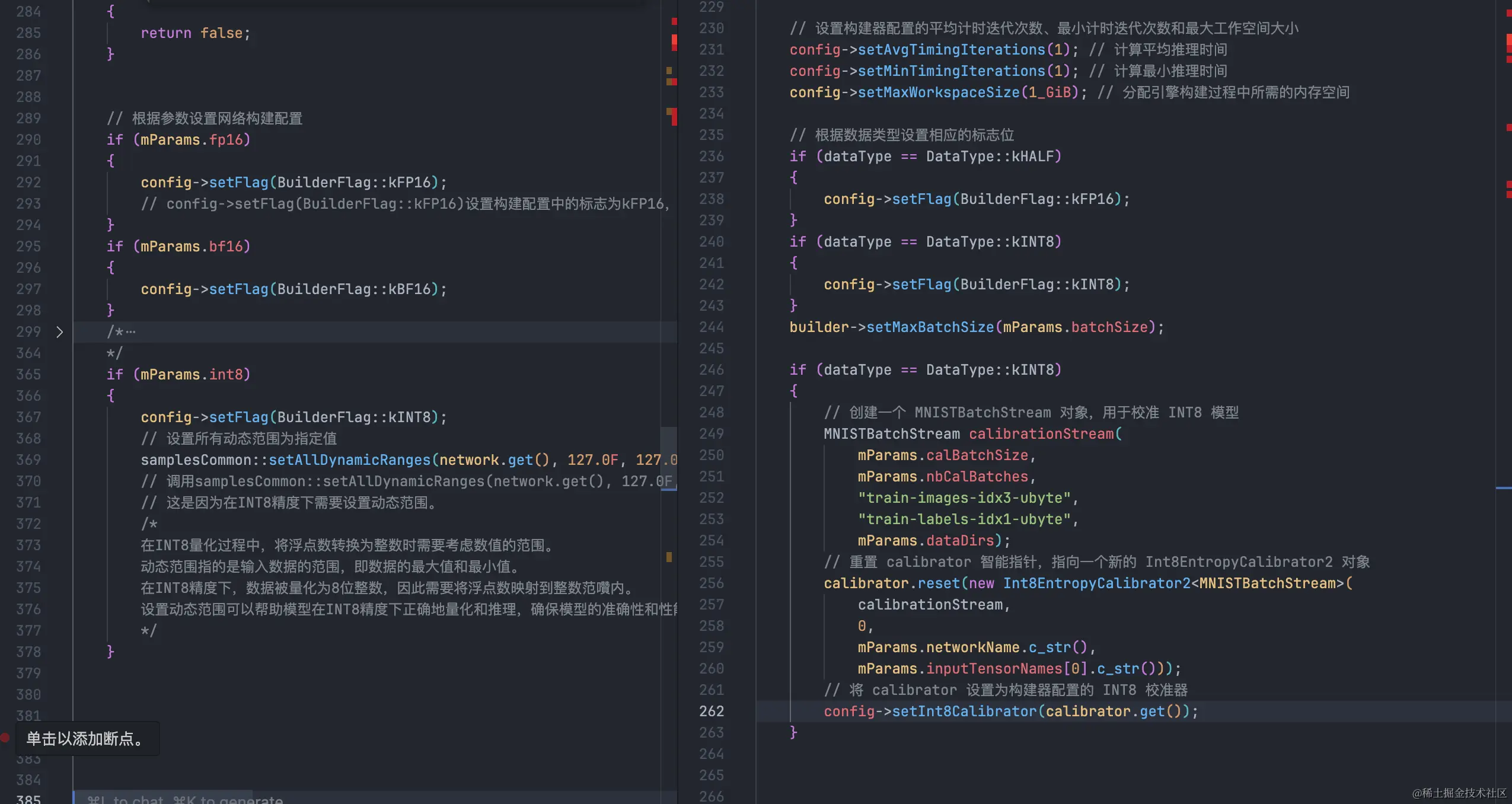Click the return false statement on line 285
This screenshot has height=804, width=1512.
tap(196, 33)
